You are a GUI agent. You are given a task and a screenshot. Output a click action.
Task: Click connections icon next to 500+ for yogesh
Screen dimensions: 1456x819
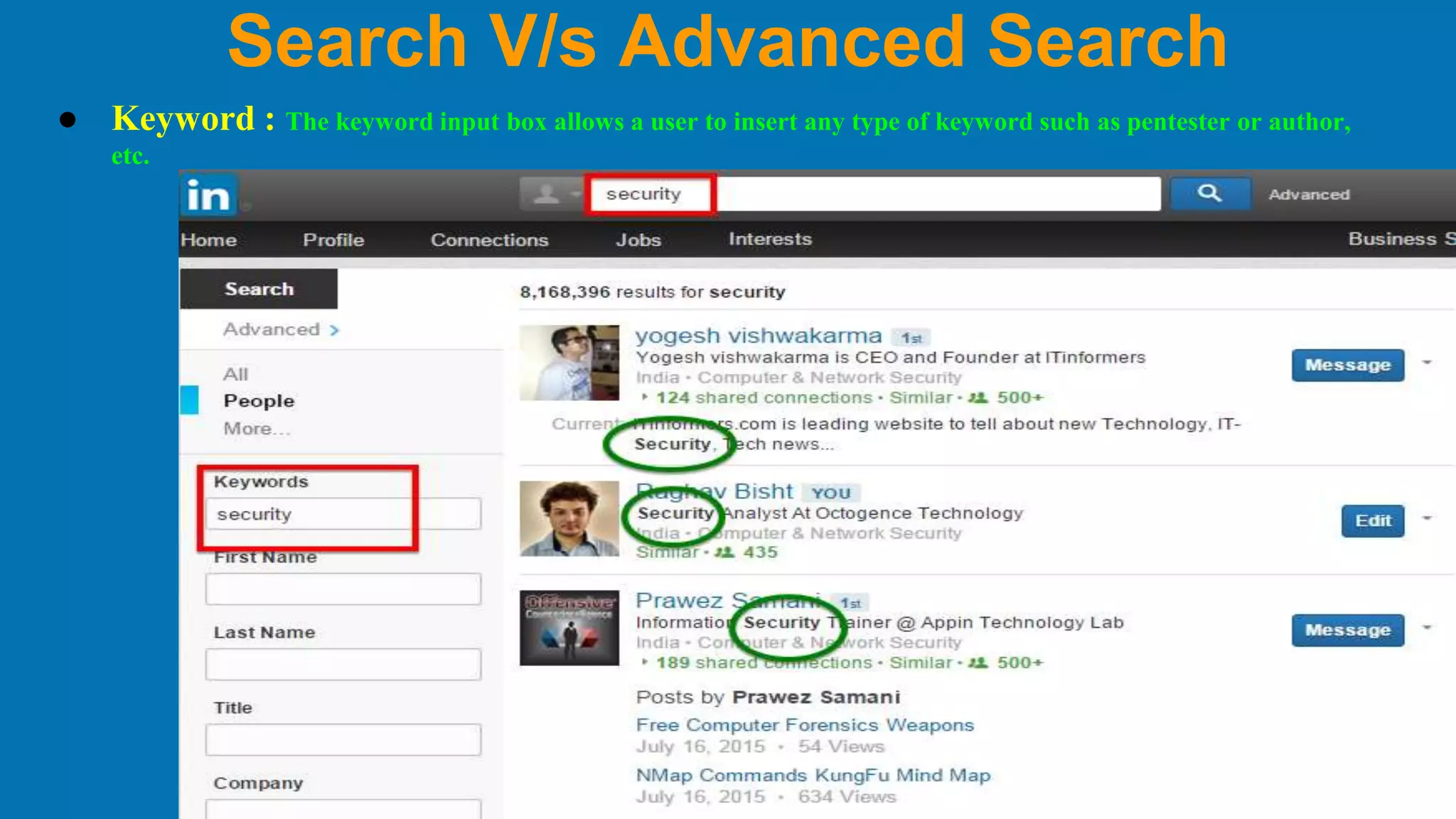point(978,397)
